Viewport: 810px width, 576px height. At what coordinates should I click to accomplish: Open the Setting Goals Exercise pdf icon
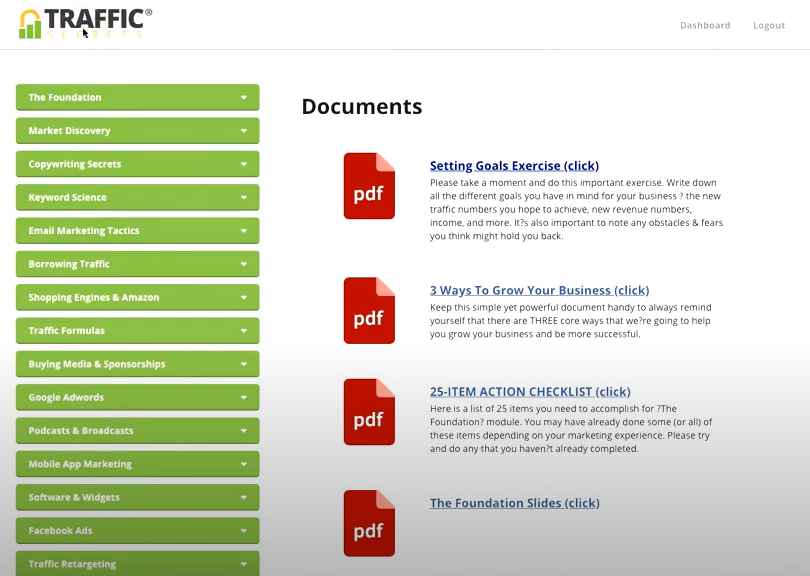pos(369,186)
